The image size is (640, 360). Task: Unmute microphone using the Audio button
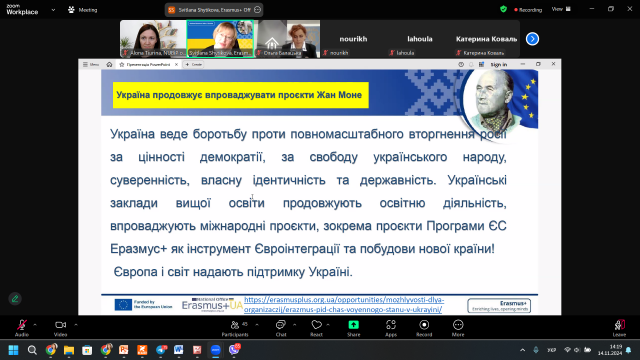(22, 328)
